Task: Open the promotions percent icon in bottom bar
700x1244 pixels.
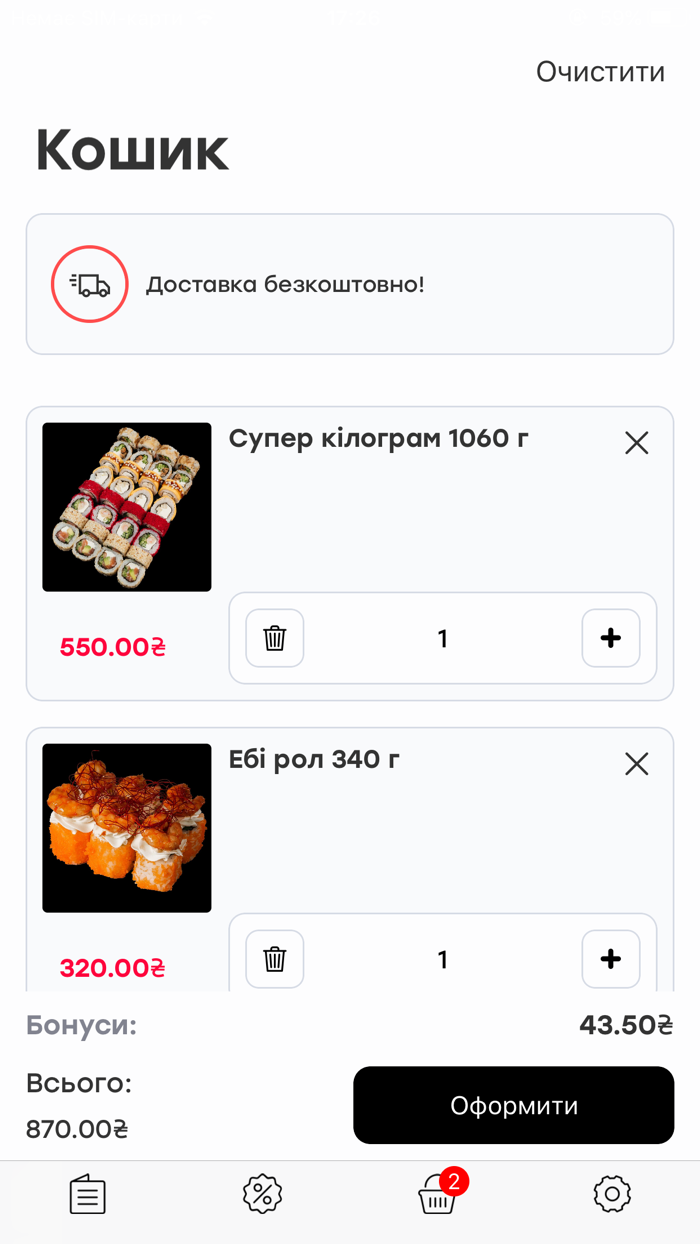Action: coord(262,1194)
